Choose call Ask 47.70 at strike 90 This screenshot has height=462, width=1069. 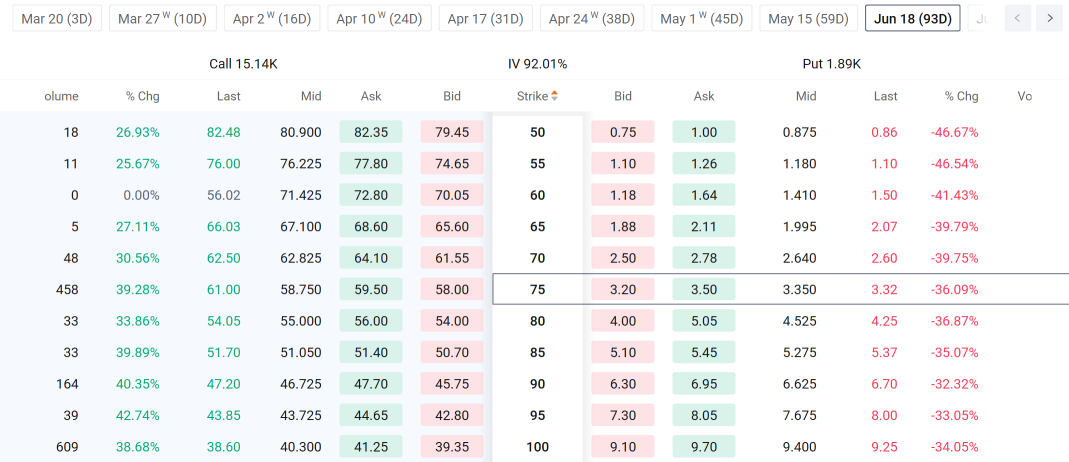coord(371,384)
